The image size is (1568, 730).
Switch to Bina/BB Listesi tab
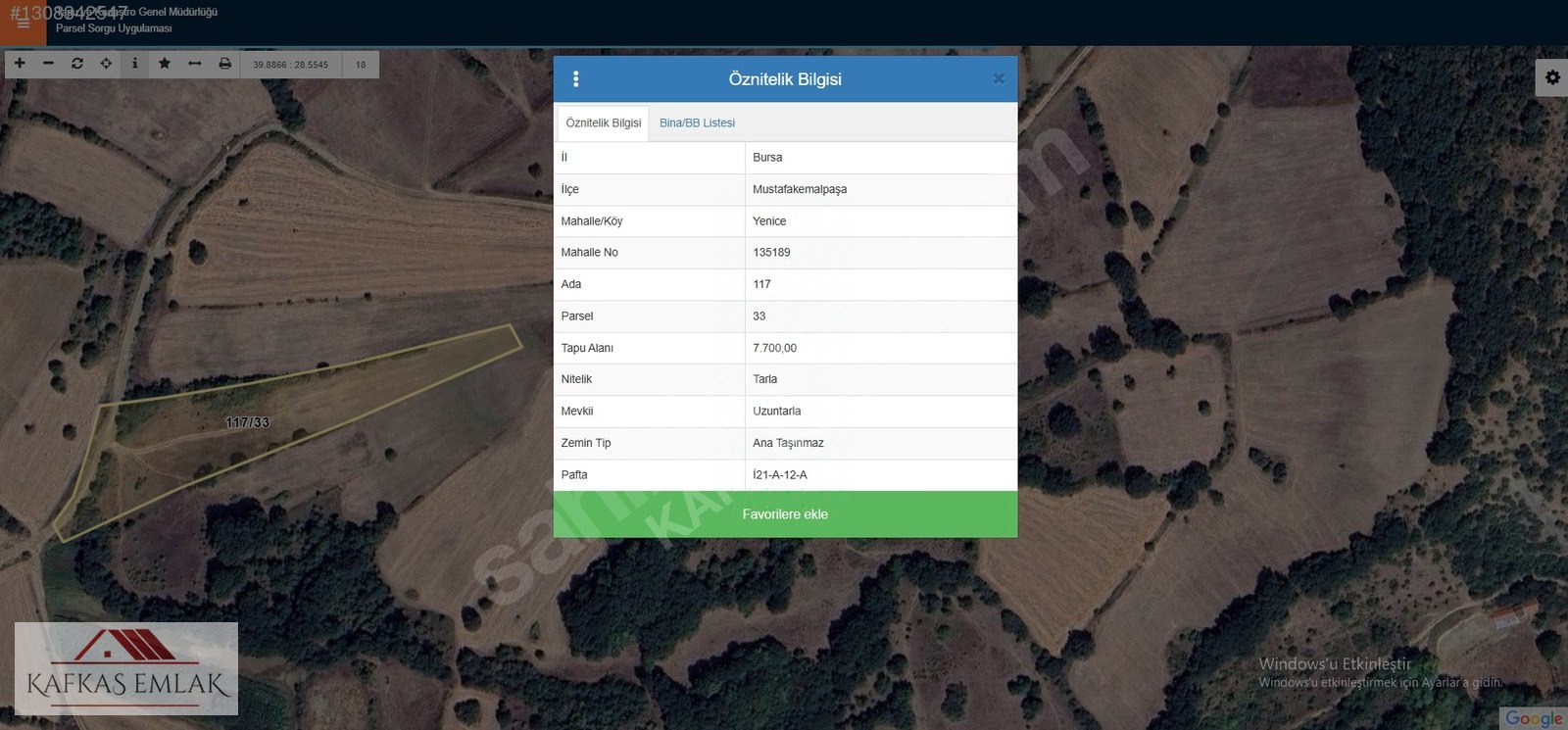(697, 123)
